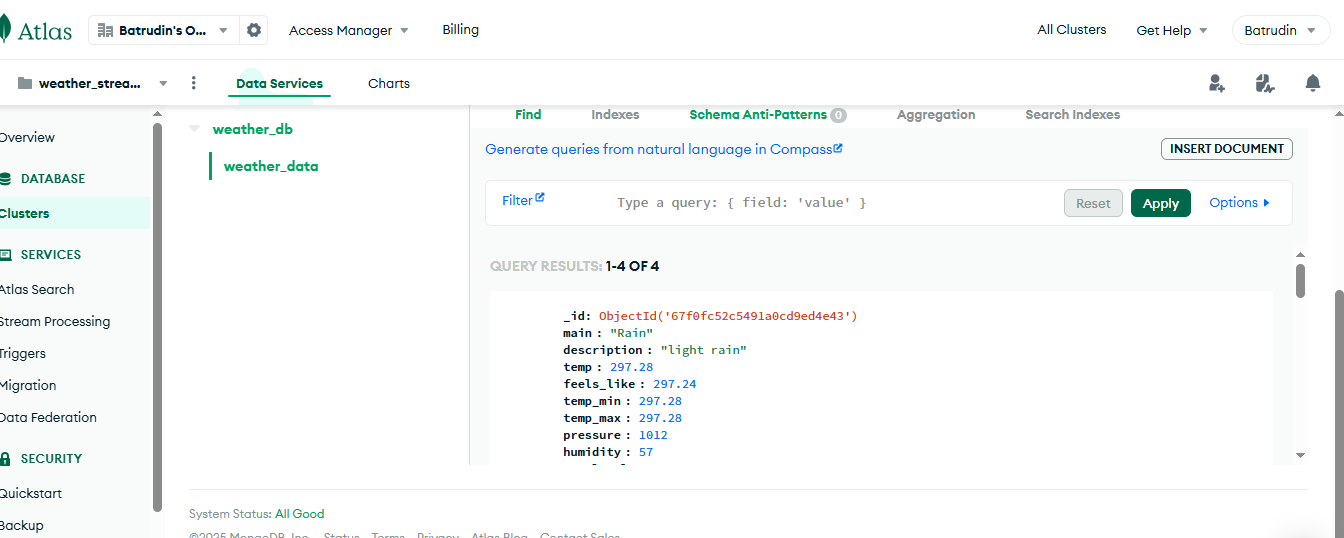1344x538 pixels.
Task: Click the pressure value 1012
Action: click(653, 435)
